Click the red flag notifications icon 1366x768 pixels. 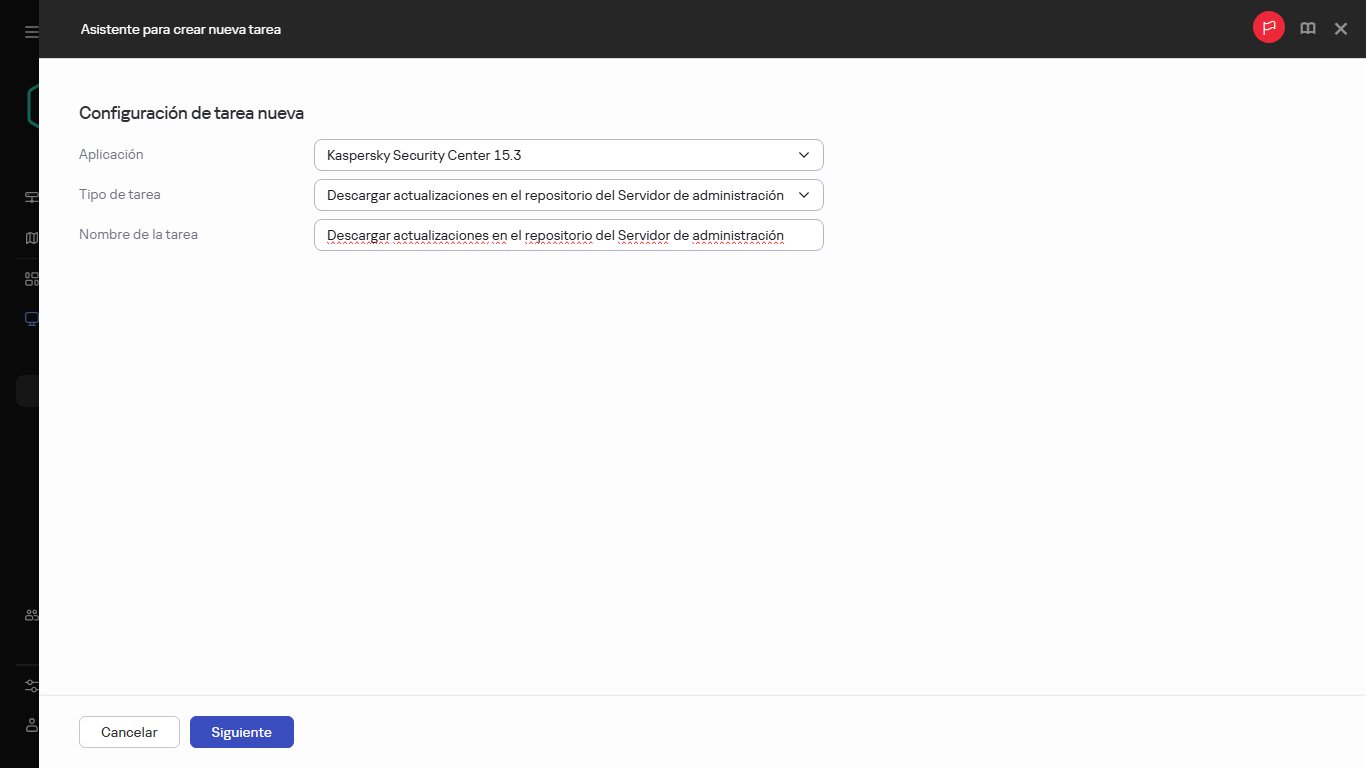[1268, 28]
